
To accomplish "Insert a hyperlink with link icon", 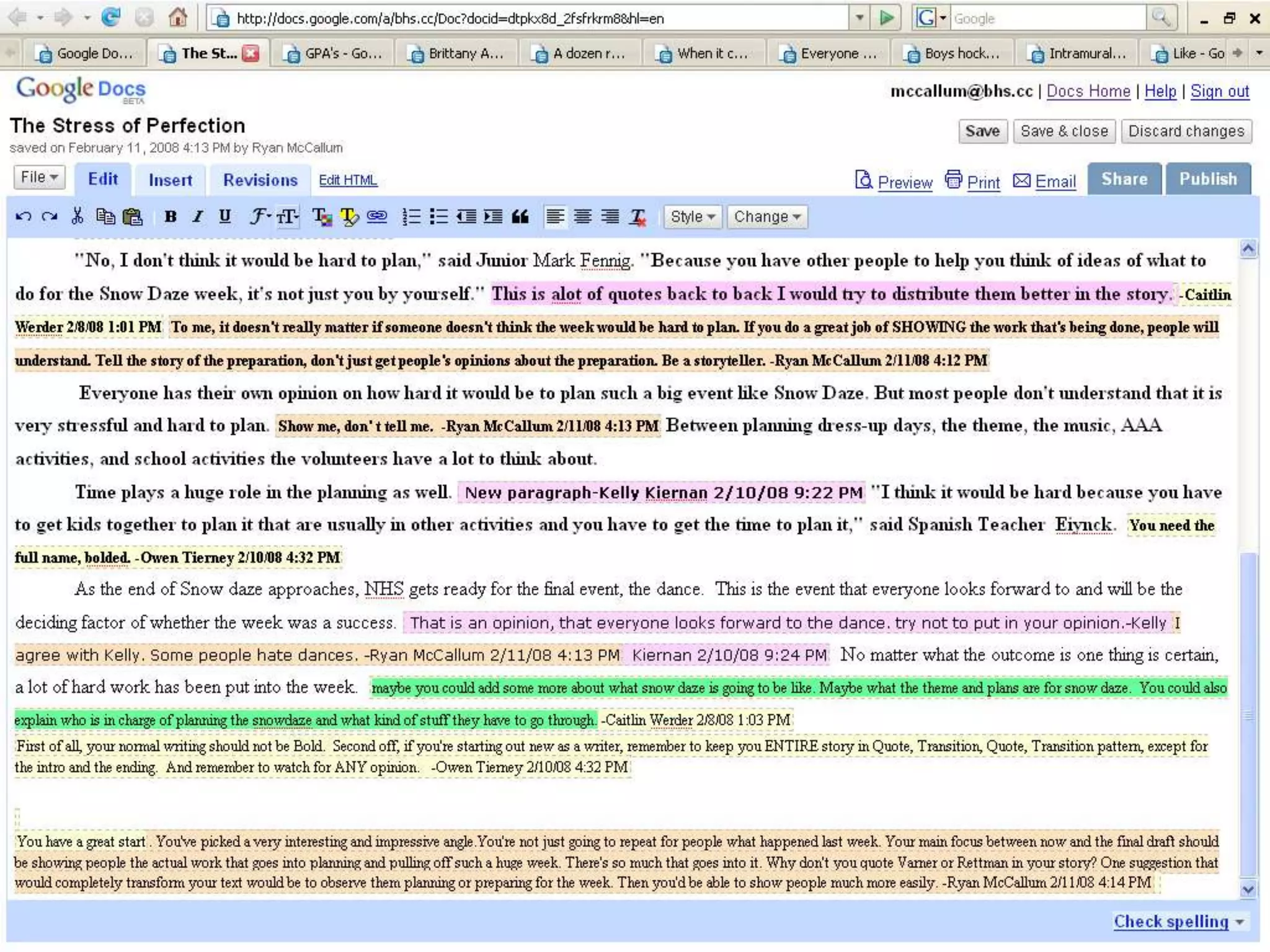I will pyautogui.click(x=376, y=217).
